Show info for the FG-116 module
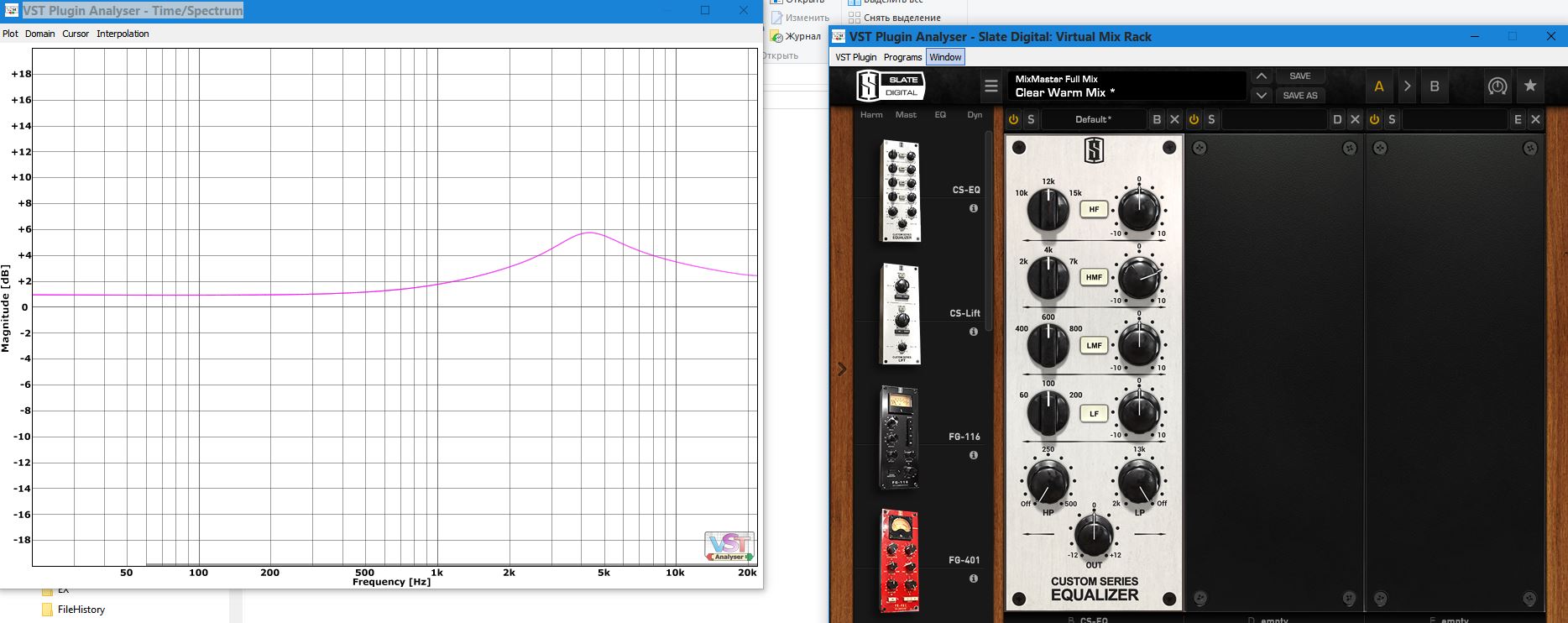1568x623 pixels. [974, 455]
